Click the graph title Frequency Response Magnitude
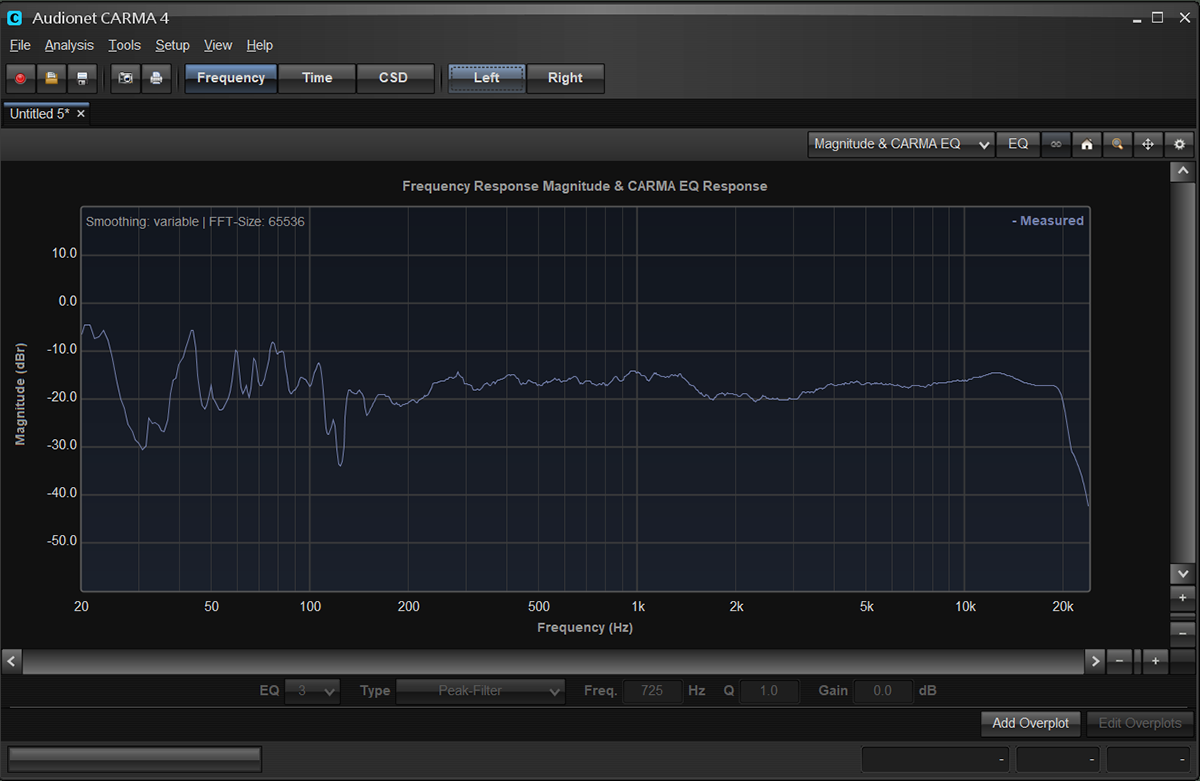The height and width of the screenshot is (781, 1200). coord(584,186)
